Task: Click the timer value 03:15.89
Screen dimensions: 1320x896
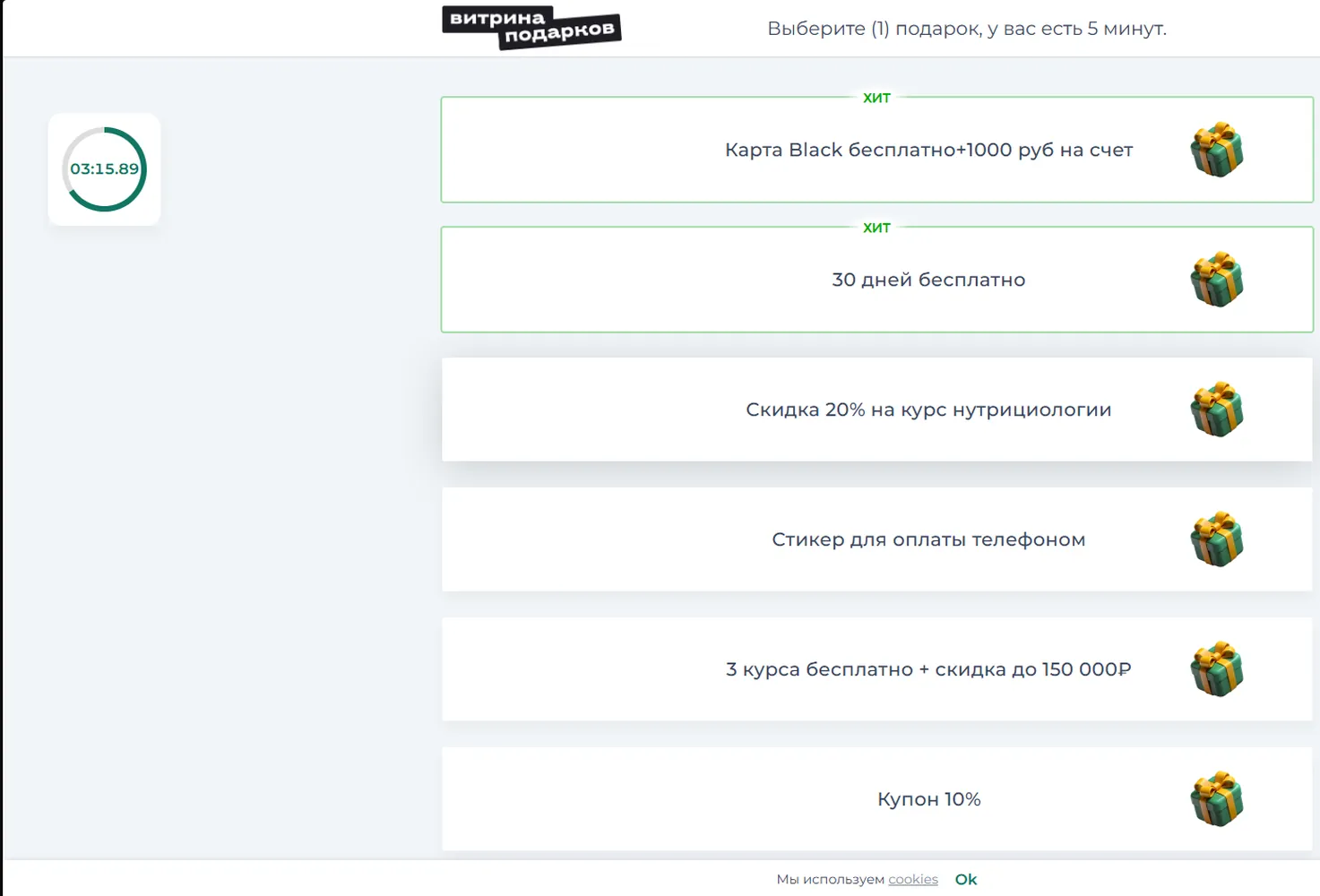Action: pos(105,168)
